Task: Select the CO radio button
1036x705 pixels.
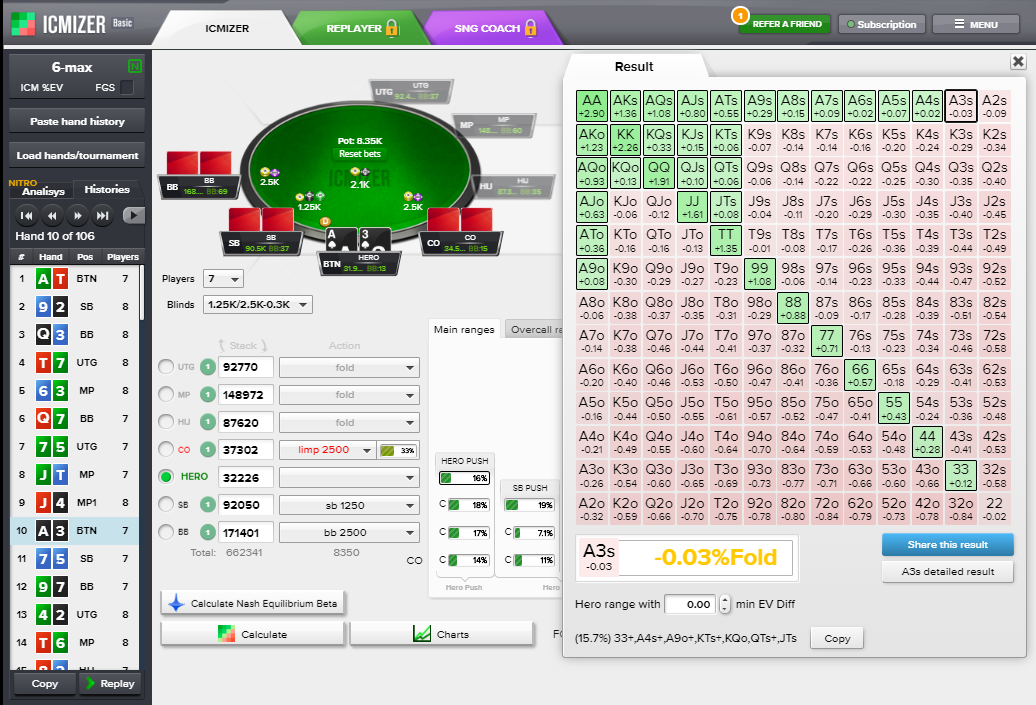Action: 166,449
